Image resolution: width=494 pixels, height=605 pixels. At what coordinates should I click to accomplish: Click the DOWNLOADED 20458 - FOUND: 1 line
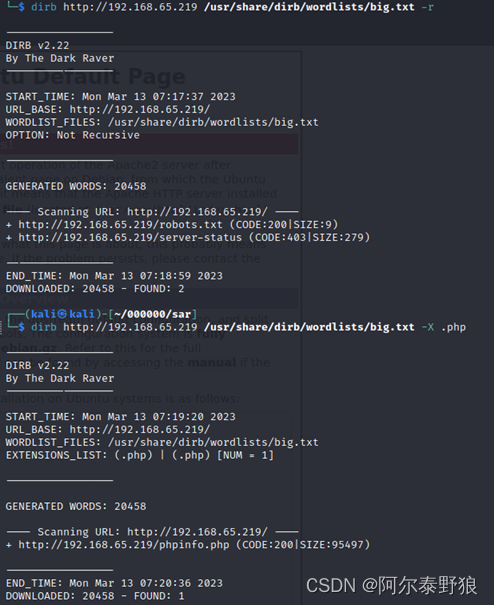[95, 596]
